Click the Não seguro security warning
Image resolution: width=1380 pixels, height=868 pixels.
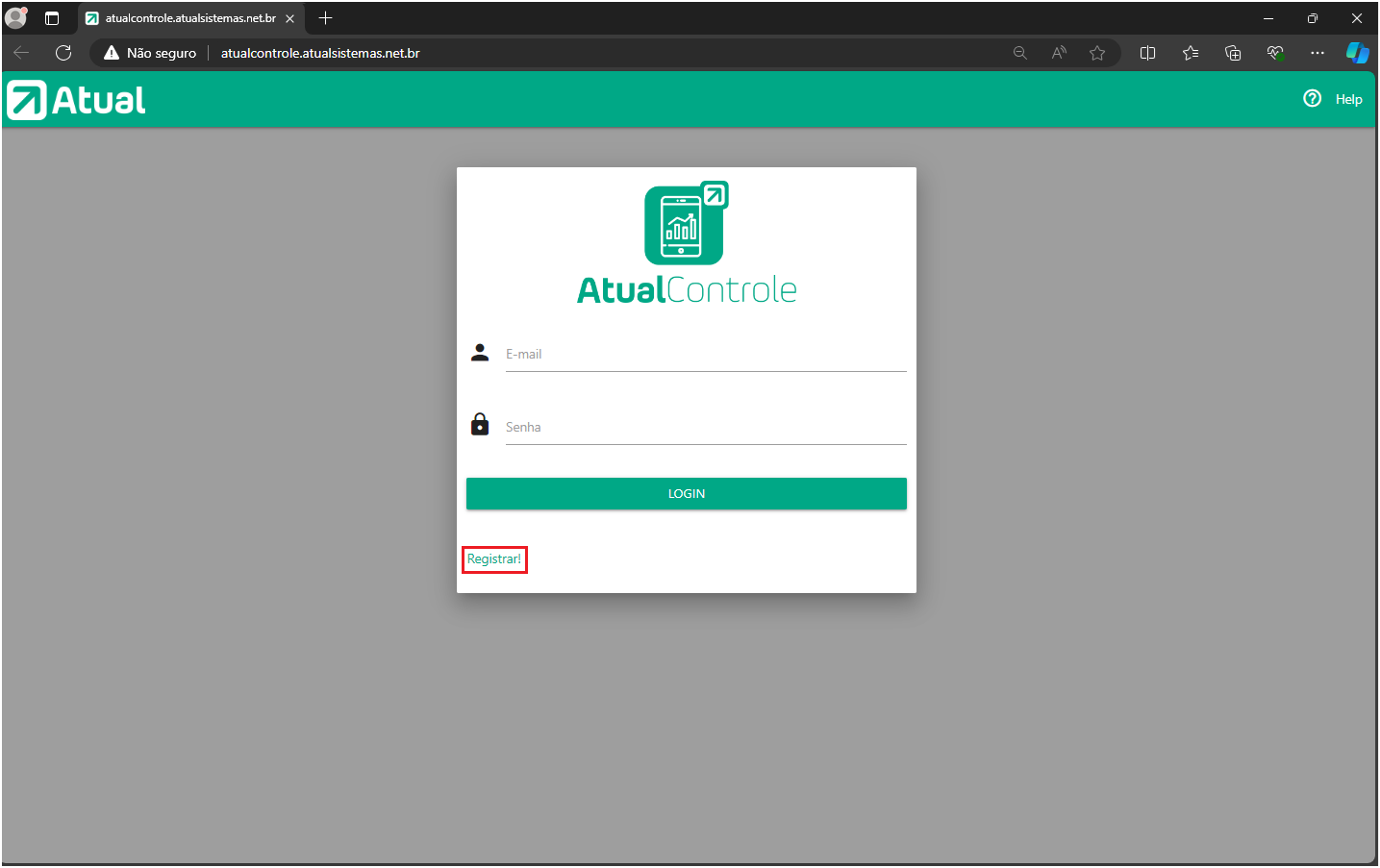(x=150, y=53)
